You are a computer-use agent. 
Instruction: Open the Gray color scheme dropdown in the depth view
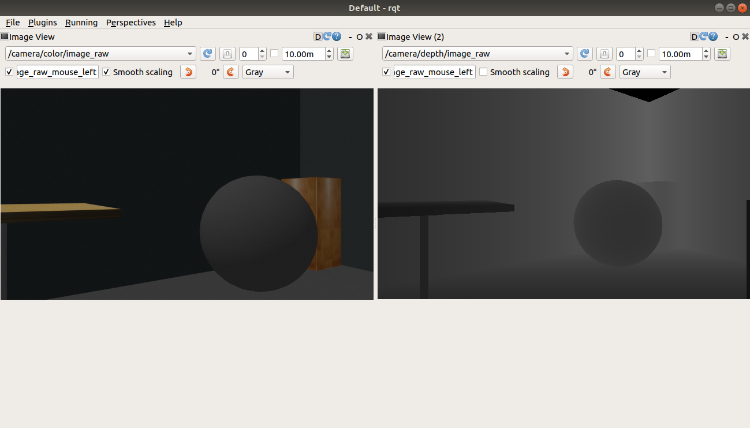(644, 72)
